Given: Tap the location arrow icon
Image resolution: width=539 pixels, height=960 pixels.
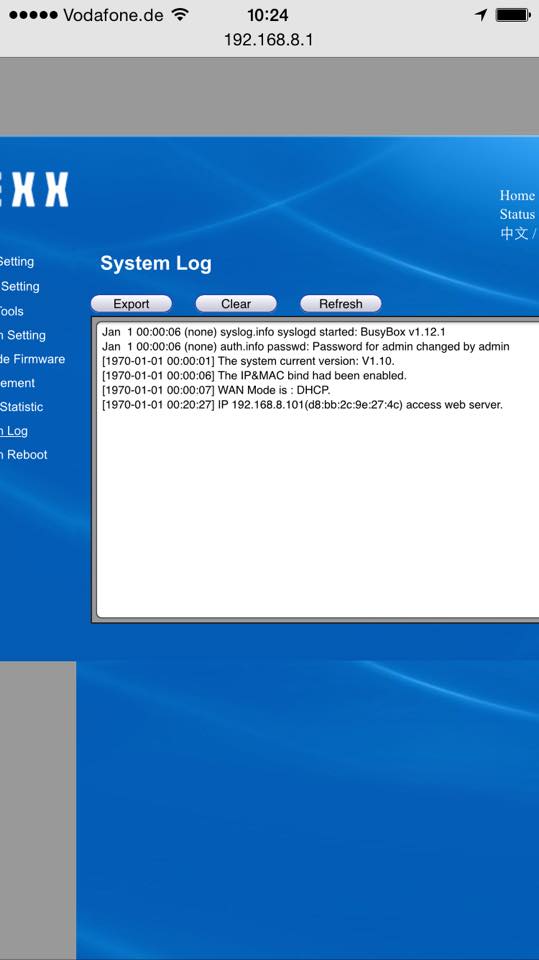Looking at the screenshot, I should click(481, 15).
